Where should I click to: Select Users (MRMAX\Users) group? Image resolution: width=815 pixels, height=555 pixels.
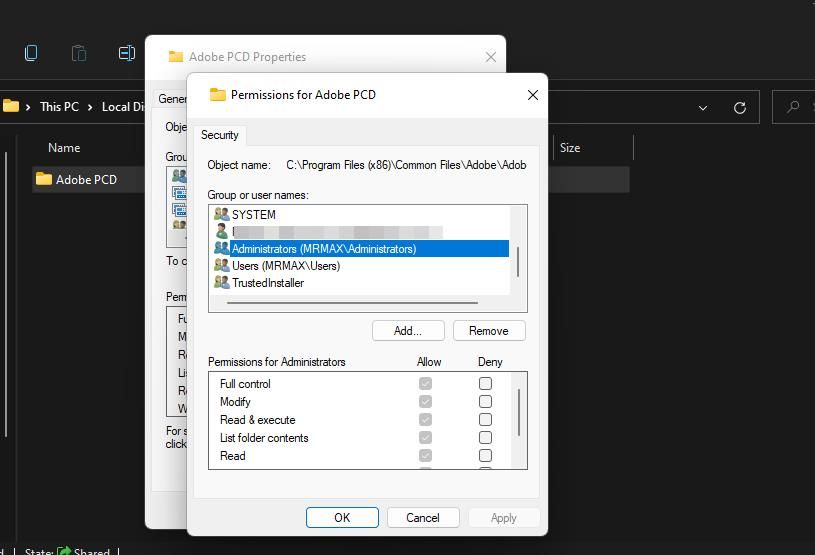click(285, 266)
